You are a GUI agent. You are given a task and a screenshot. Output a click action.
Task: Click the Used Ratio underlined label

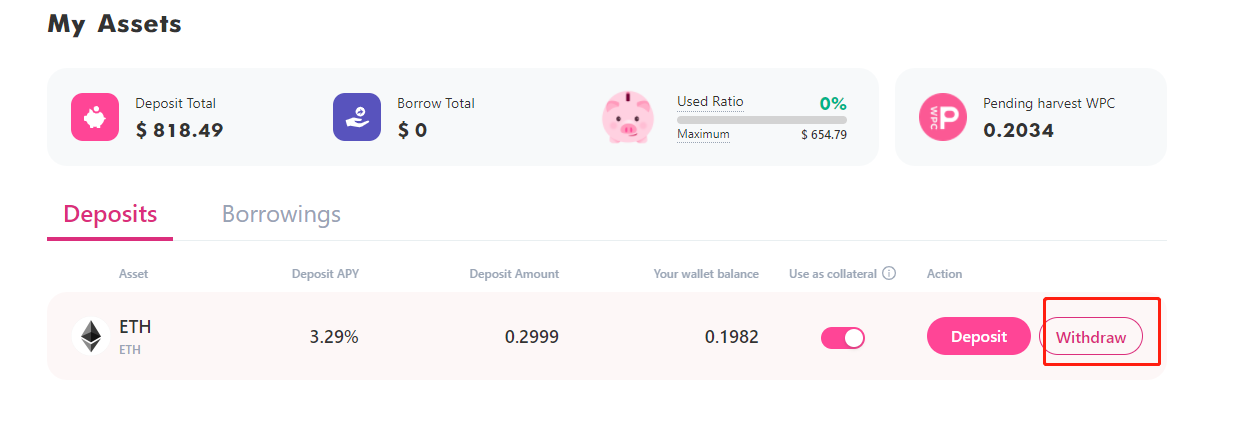click(710, 102)
